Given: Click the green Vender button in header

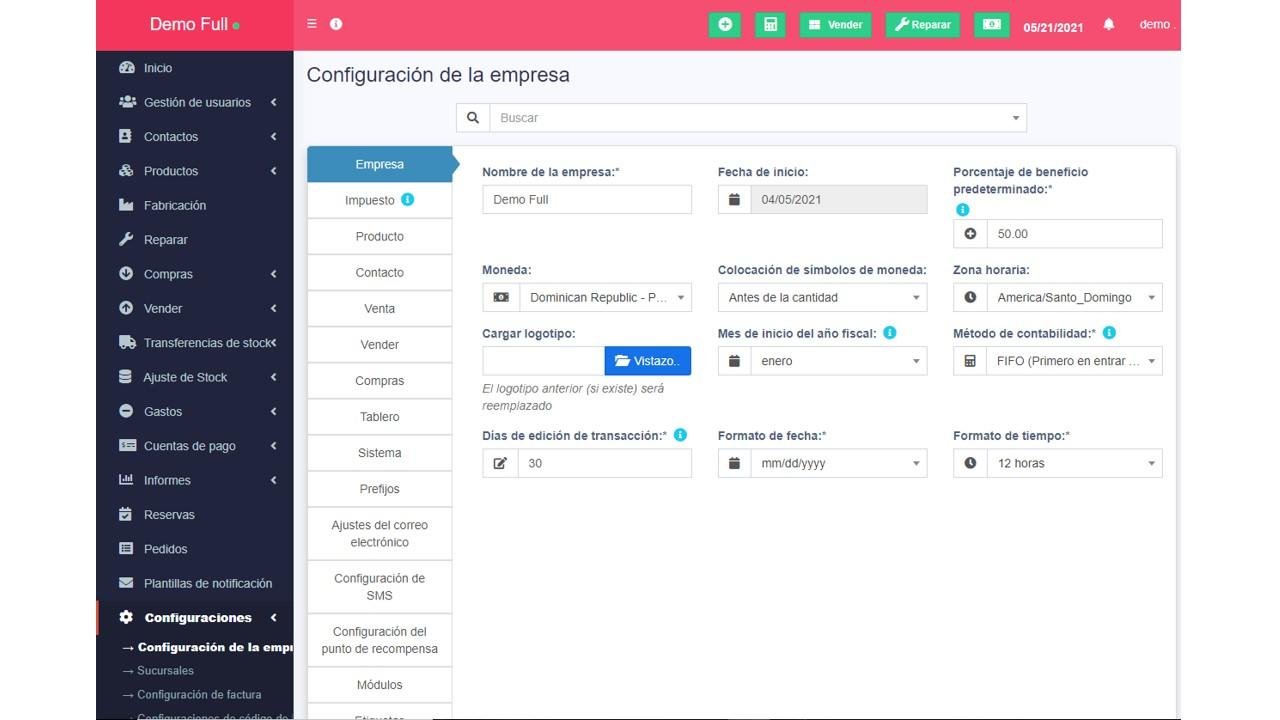Looking at the screenshot, I should click(x=836, y=25).
